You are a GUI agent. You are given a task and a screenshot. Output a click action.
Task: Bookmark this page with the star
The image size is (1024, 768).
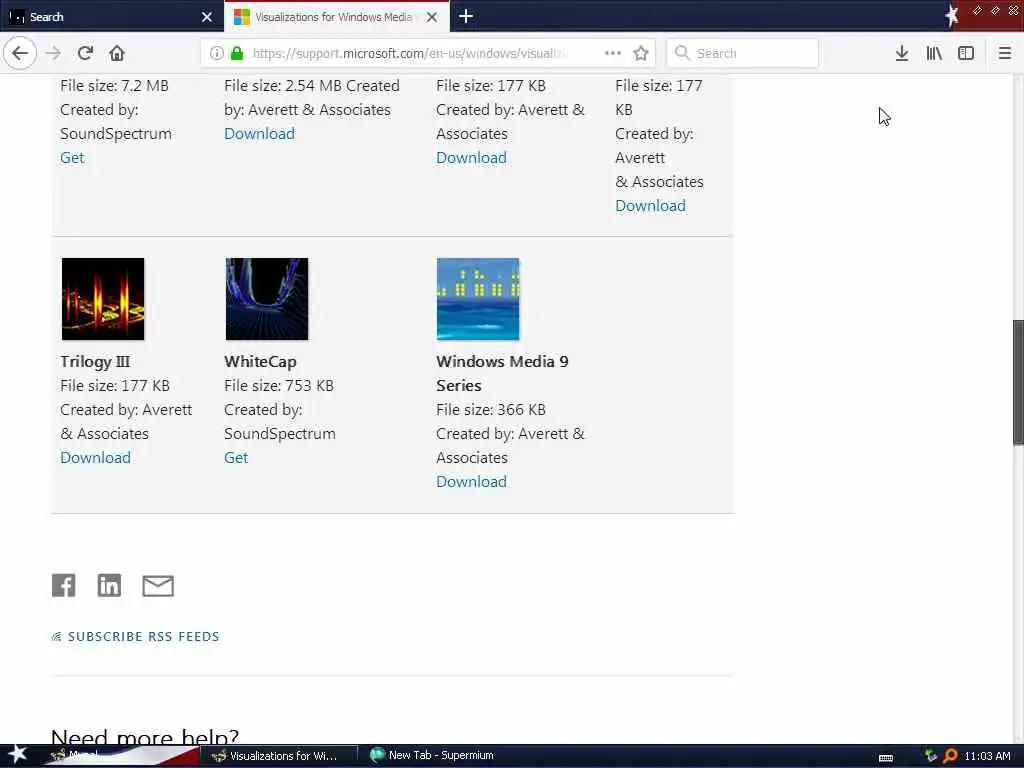pyautogui.click(x=641, y=53)
